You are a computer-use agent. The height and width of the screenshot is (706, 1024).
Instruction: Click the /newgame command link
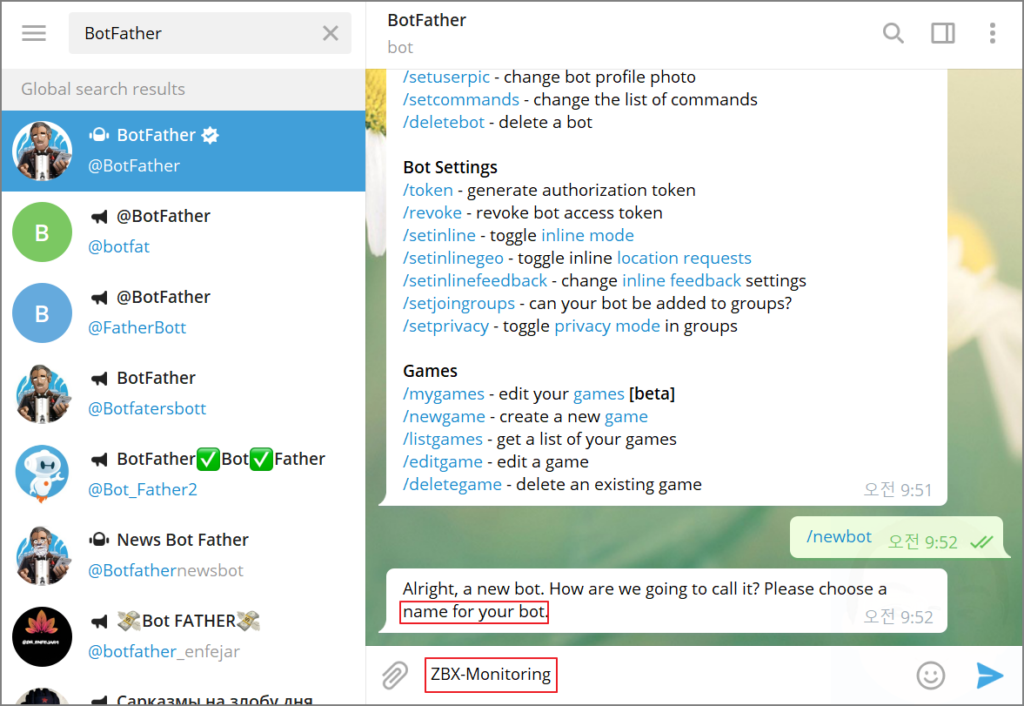click(444, 416)
